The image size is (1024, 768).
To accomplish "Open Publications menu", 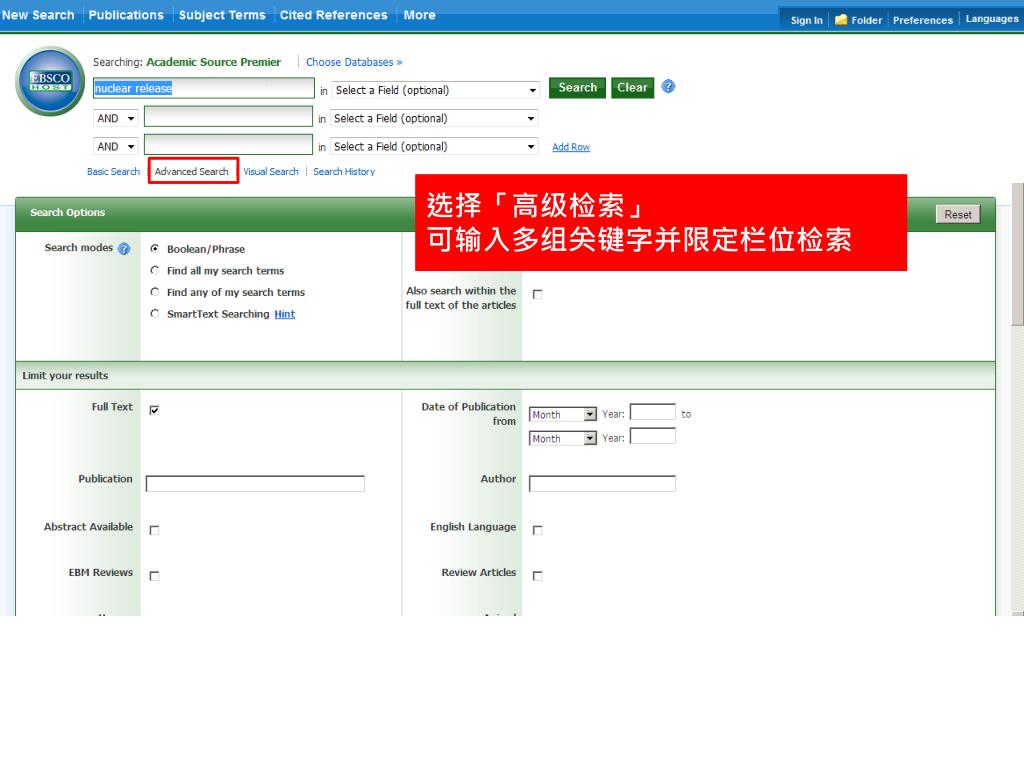I will (x=126, y=15).
